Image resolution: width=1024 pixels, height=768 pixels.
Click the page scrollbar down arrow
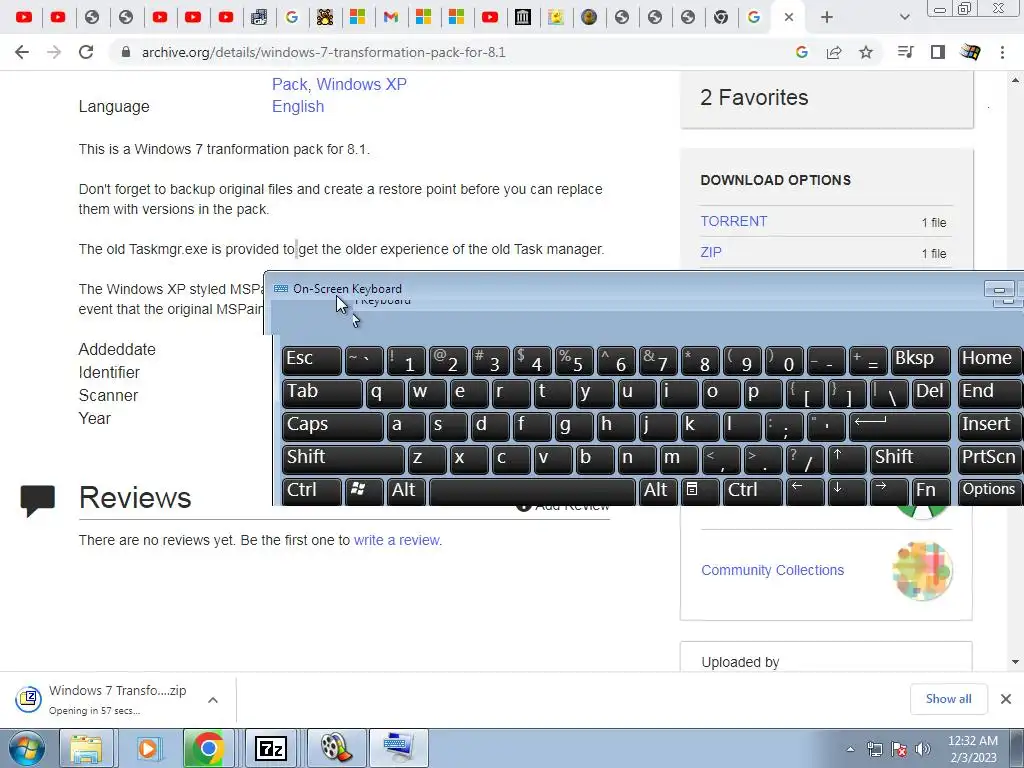pos(1015,662)
